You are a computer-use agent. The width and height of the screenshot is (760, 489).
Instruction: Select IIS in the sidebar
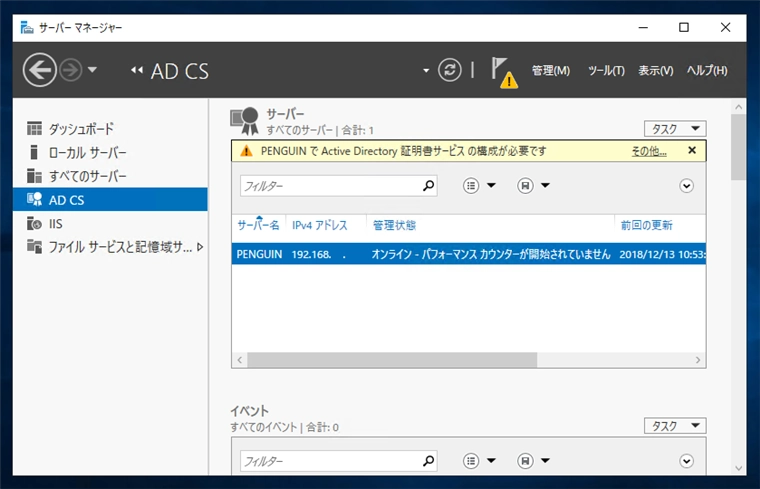[111, 223]
